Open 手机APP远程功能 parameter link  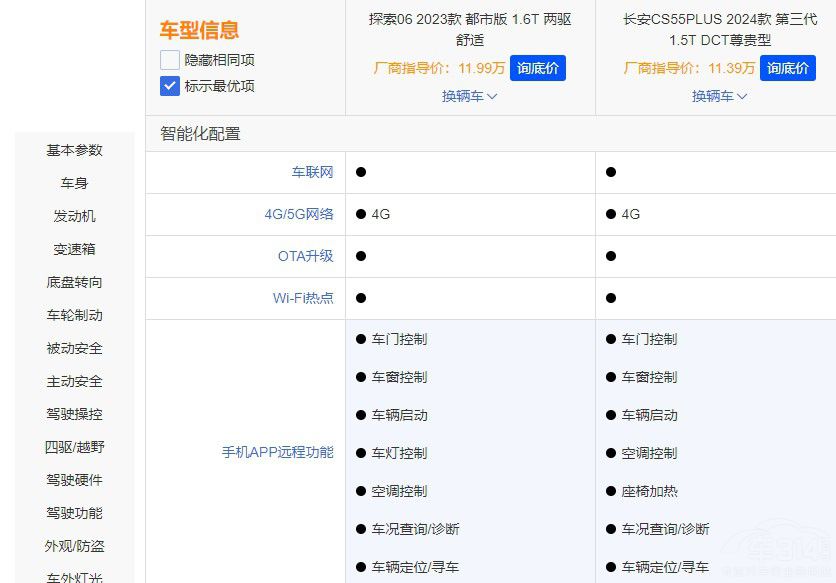pyautogui.click(x=277, y=452)
